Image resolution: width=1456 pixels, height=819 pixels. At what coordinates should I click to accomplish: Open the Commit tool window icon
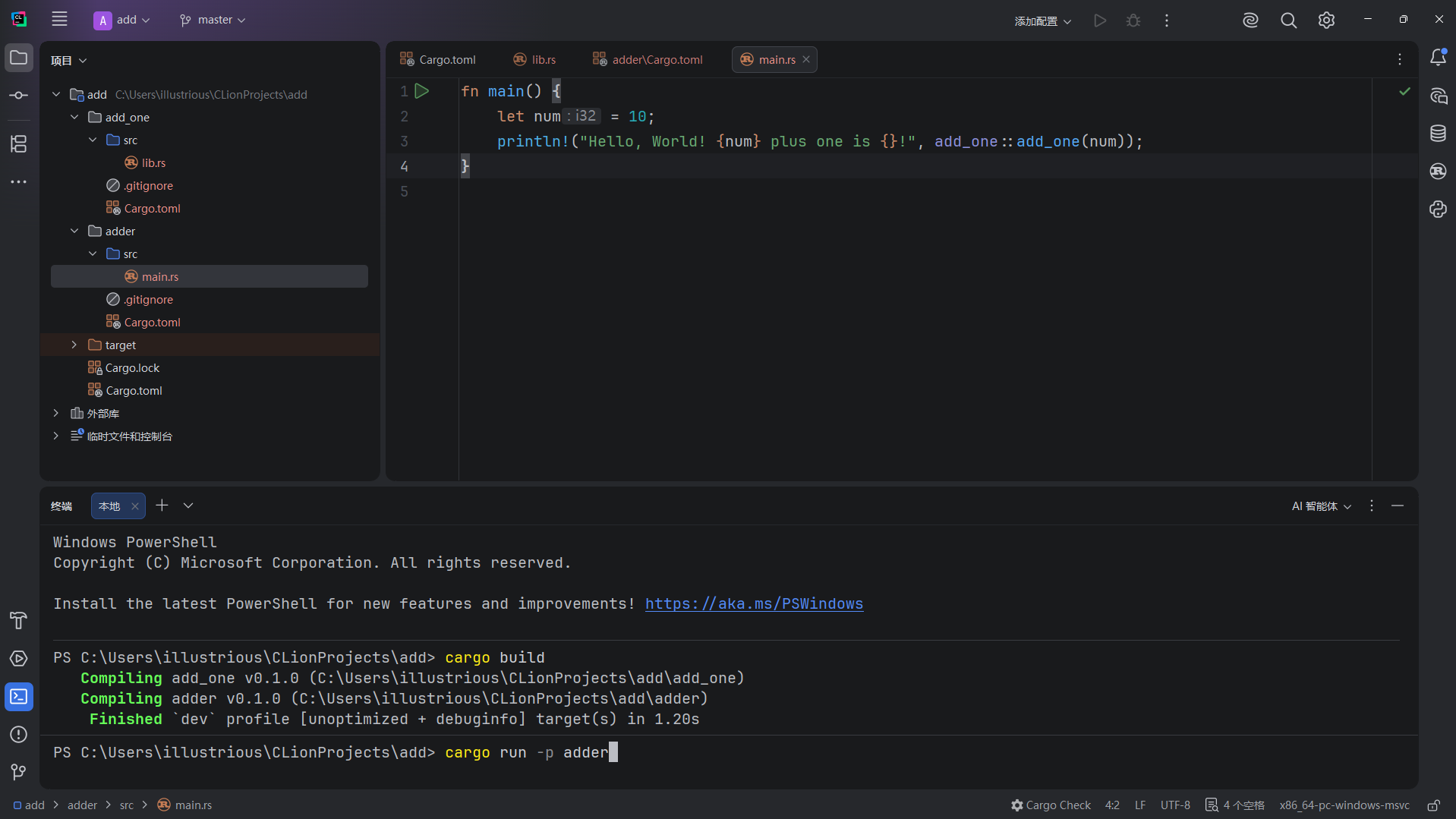19,95
